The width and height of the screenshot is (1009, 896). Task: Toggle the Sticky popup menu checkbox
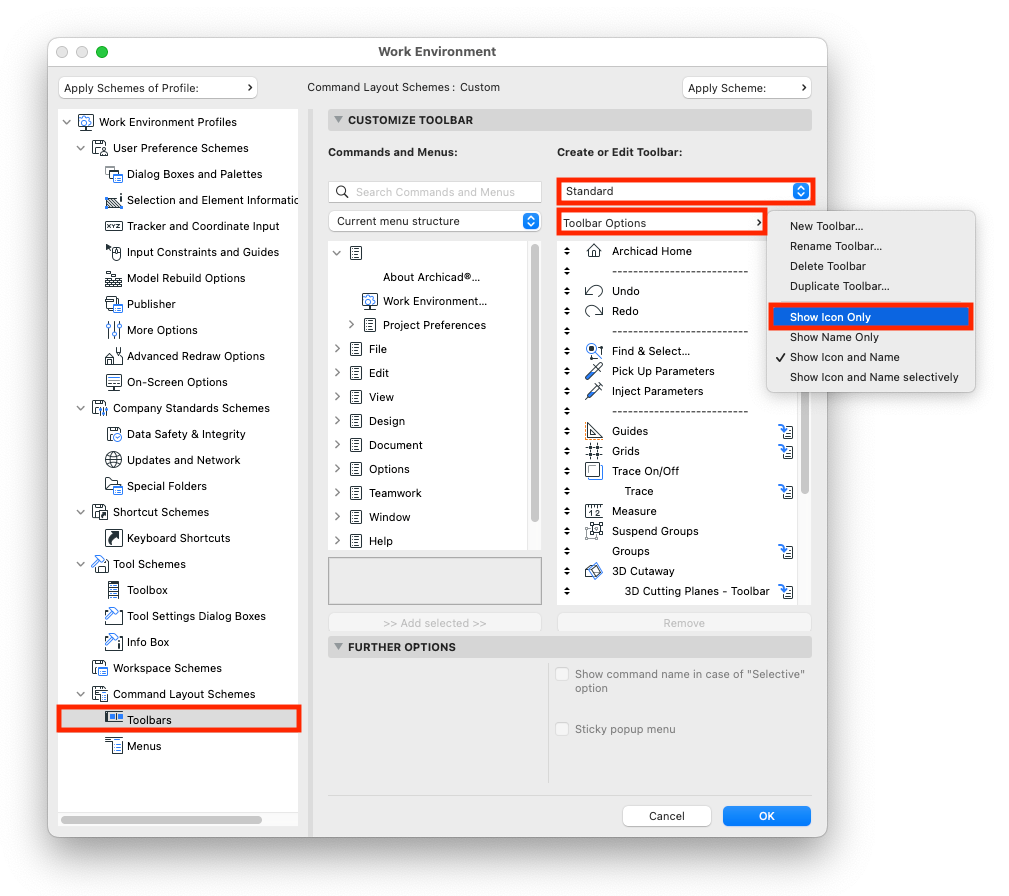coord(563,729)
